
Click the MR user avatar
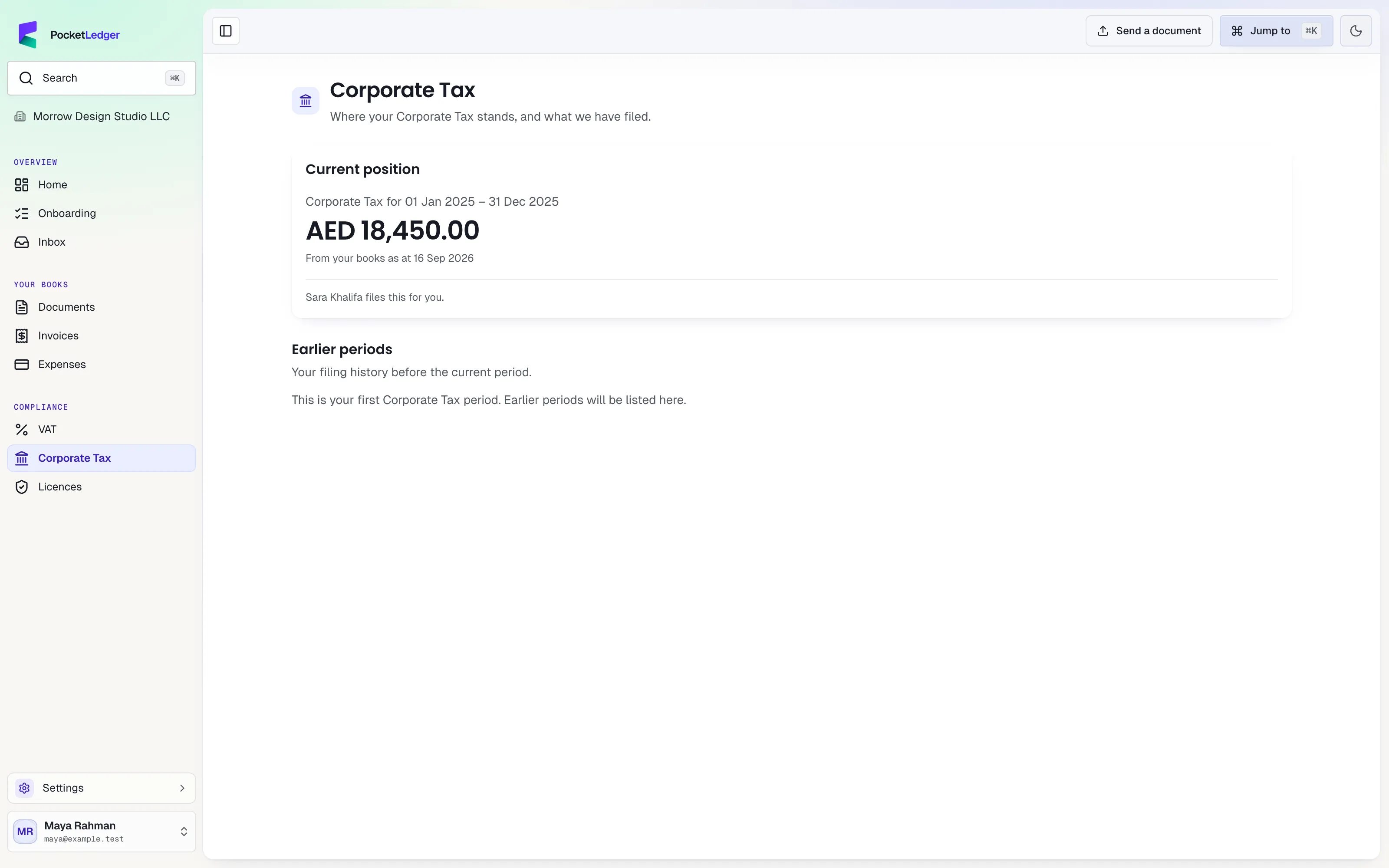pyautogui.click(x=25, y=832)
